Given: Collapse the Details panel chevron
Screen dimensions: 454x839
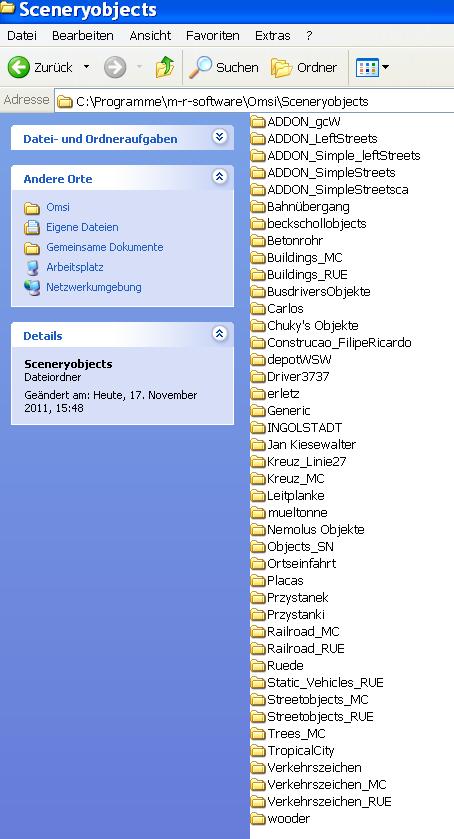Looking at the screenshot, I should coord(219,334).
